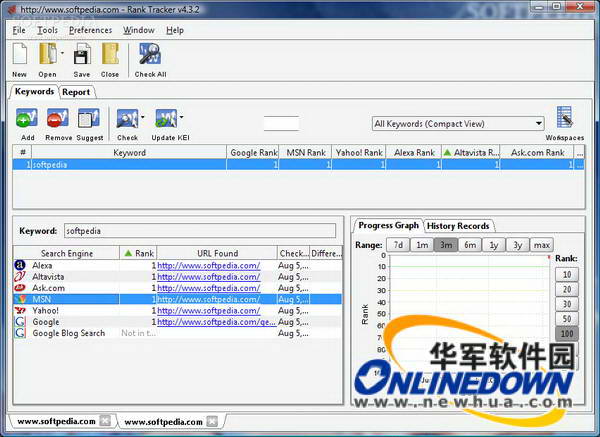Click the Rank column header in the engine table

(139, 253)
